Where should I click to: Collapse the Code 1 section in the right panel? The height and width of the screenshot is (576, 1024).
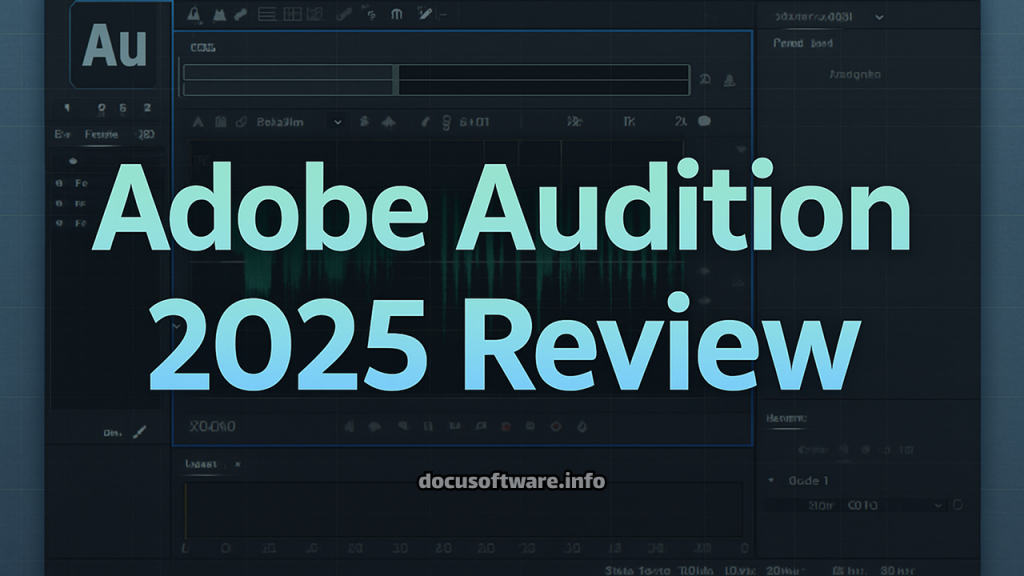[x=770, y=479]
